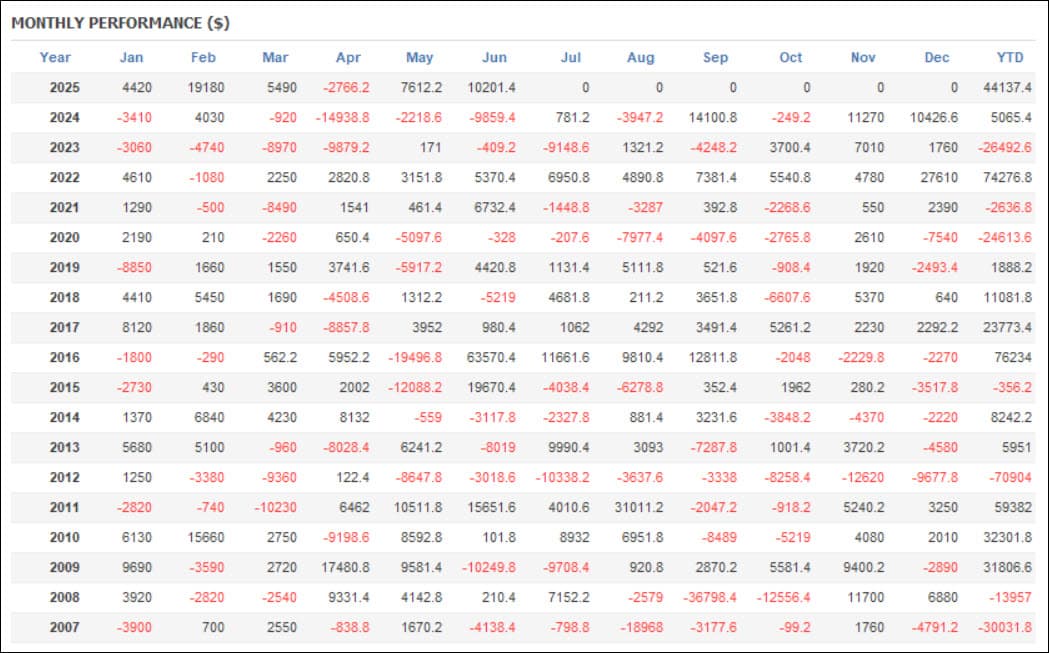Click the 2012 YTD value -70904
The height and width of the screenshot is (653, 1049).
[x=1010, y=478]
